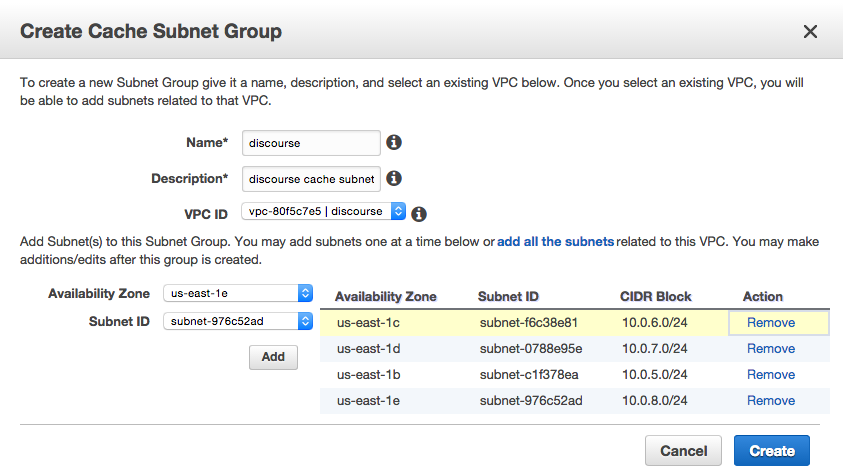Expand the Availability Zone dropdown

(x=238, y=293)
